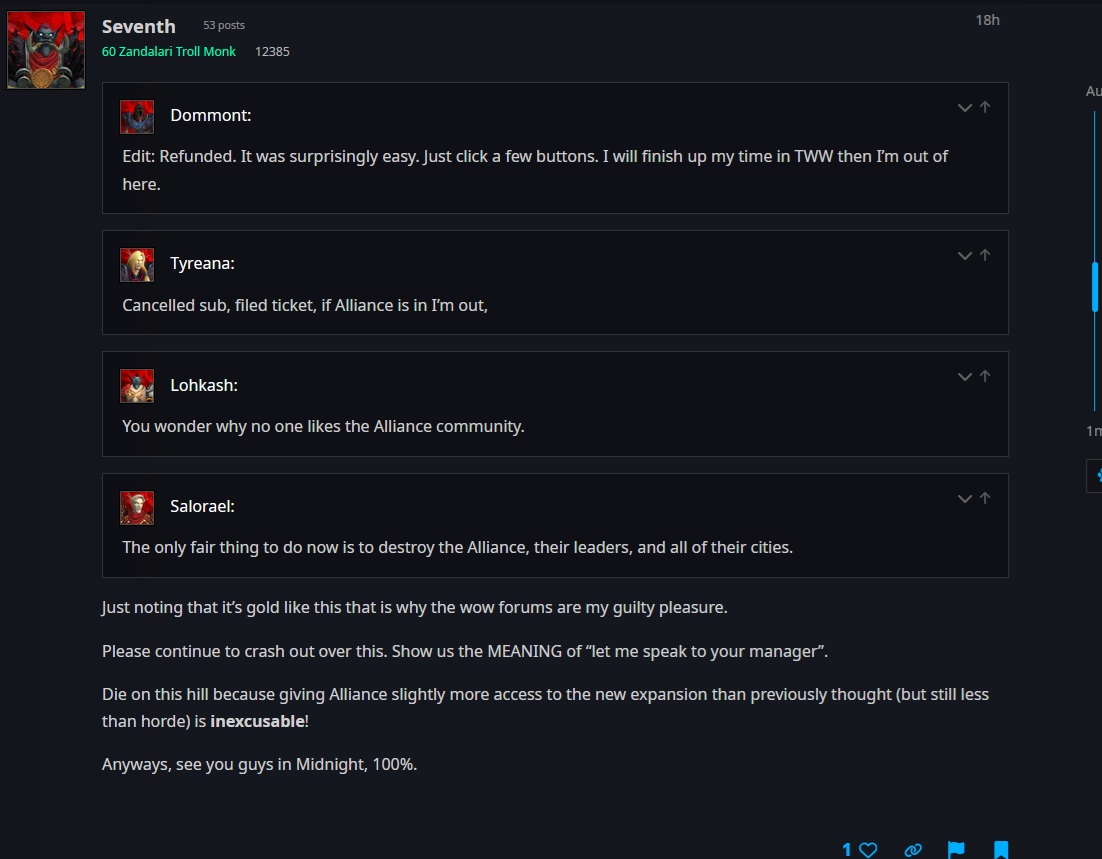Expand Tyreana's quoted text
The image size is (1102, 859).
965,255
